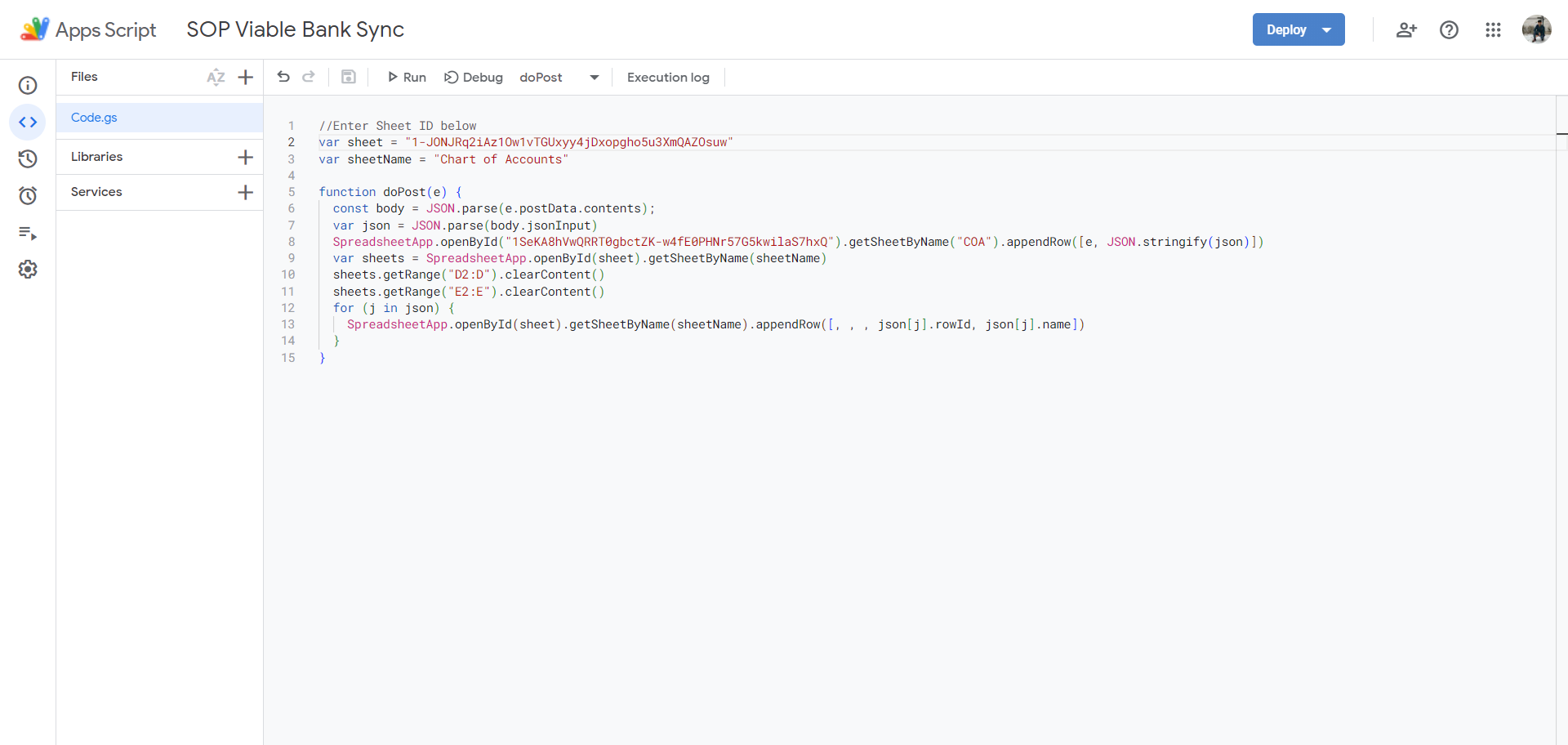Select the Editor code icon in sidebar
The width and height of the screenshot is (1568, 745).
click(28, 123)
